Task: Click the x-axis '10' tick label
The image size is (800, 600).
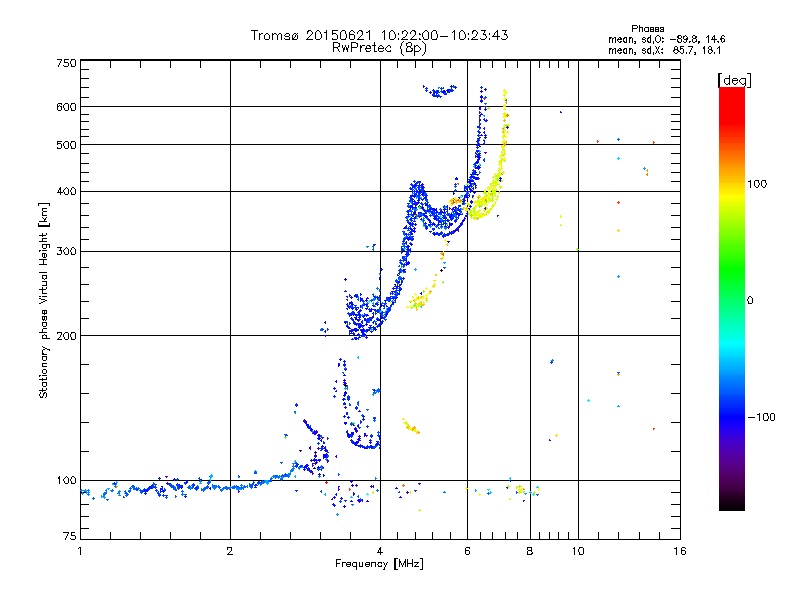Action: pos(578,551)
